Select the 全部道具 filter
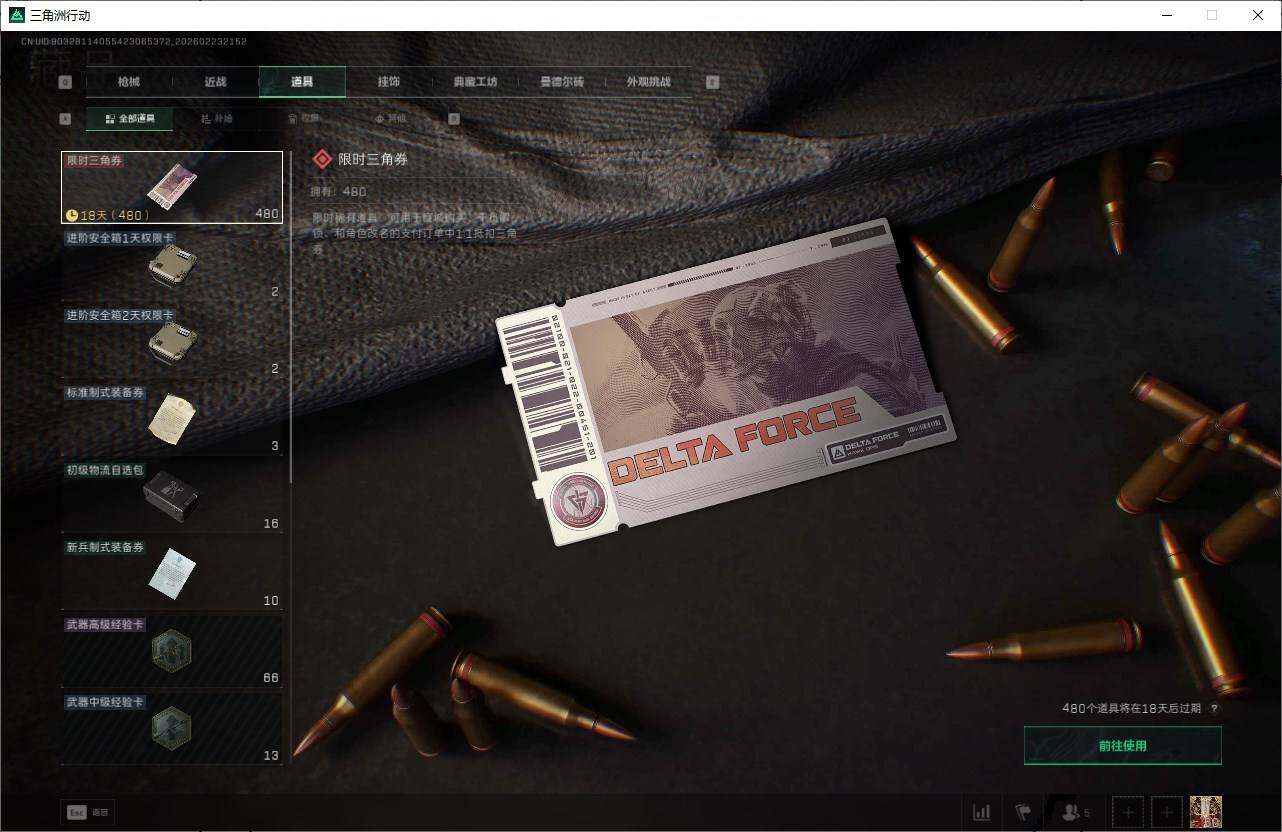The width and height of the screenshot is (1282, 832). tap(130, 119)
